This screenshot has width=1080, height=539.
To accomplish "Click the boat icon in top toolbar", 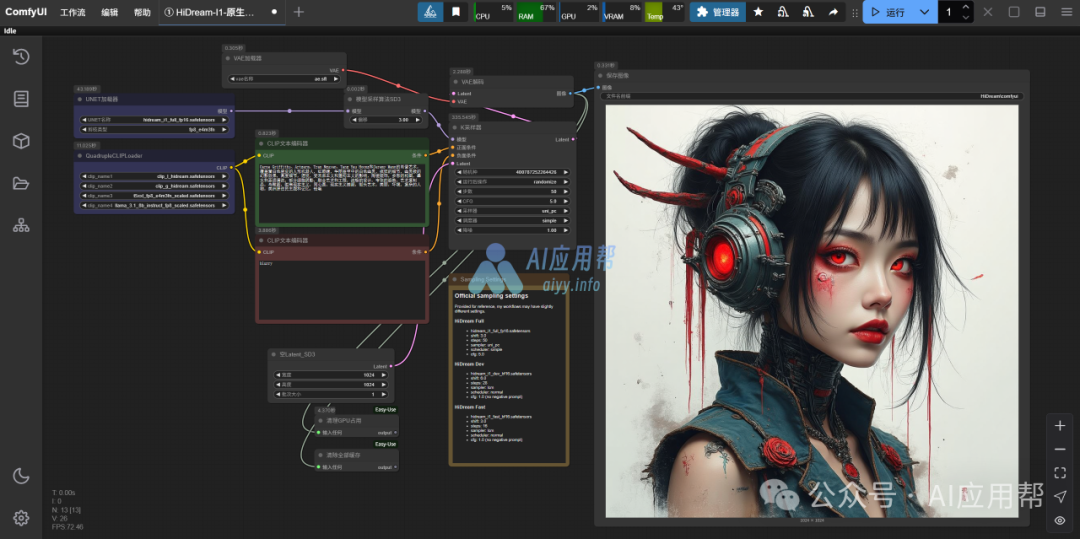I will 430,12.
